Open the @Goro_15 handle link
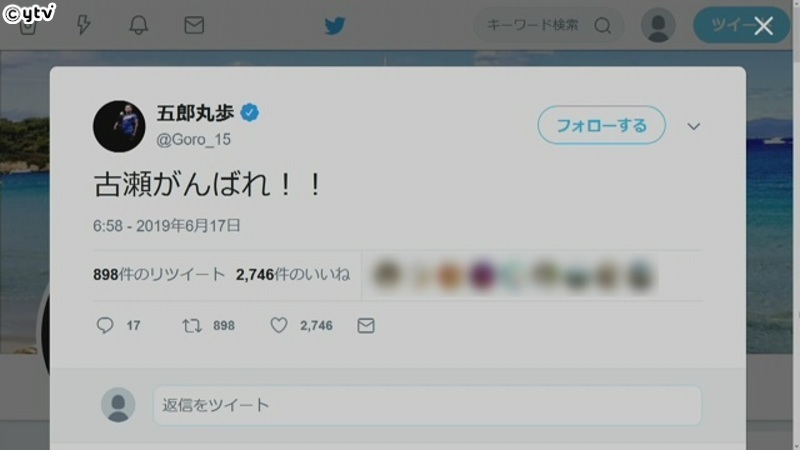This screenshot has height=450, width=800. 193,139
